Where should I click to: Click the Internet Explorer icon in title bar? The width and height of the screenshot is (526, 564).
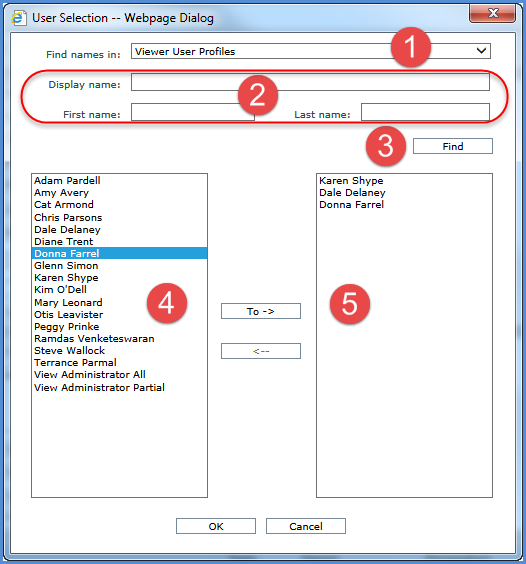18,18
